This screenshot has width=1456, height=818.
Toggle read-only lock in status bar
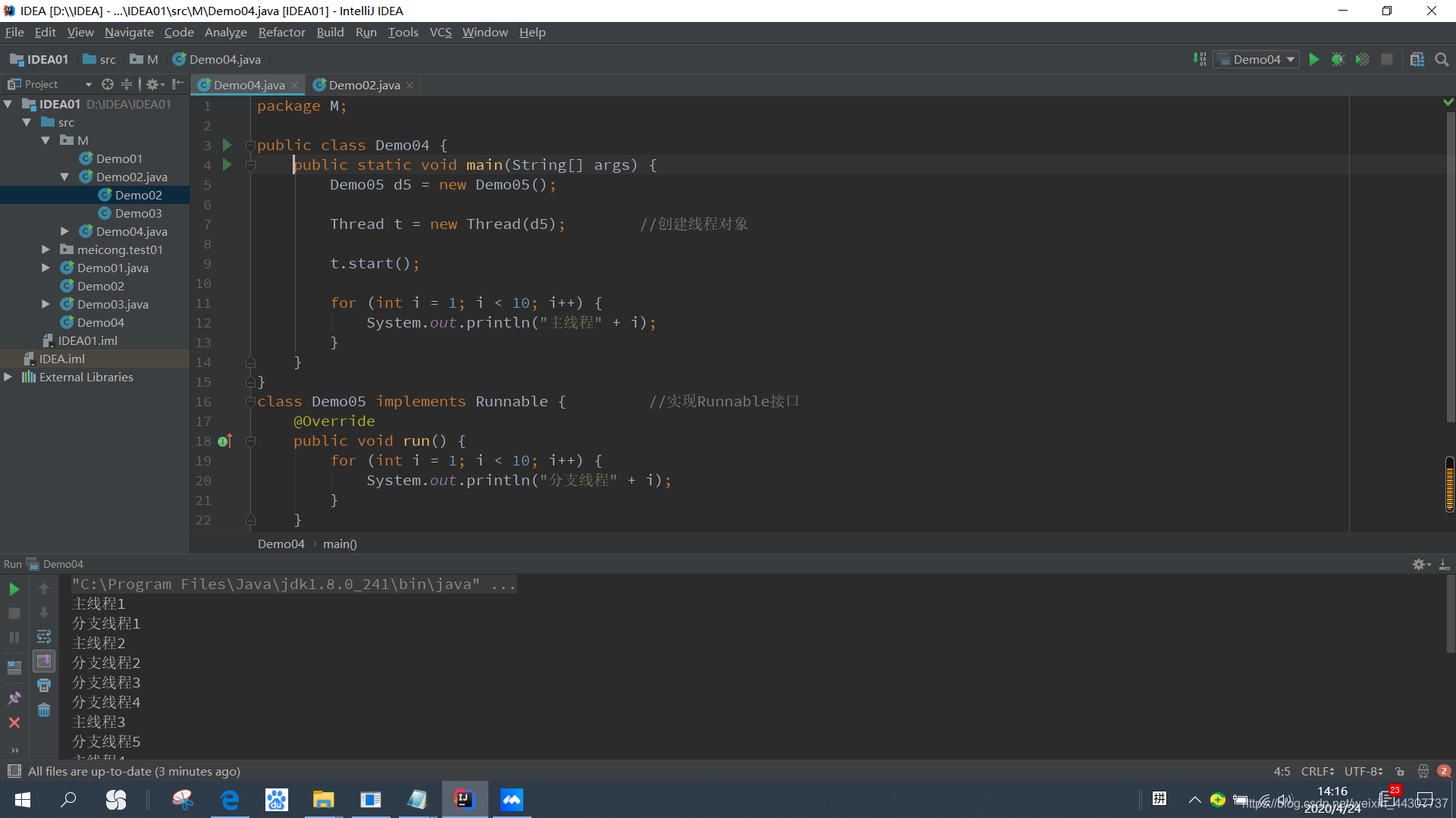[1400, 771]
